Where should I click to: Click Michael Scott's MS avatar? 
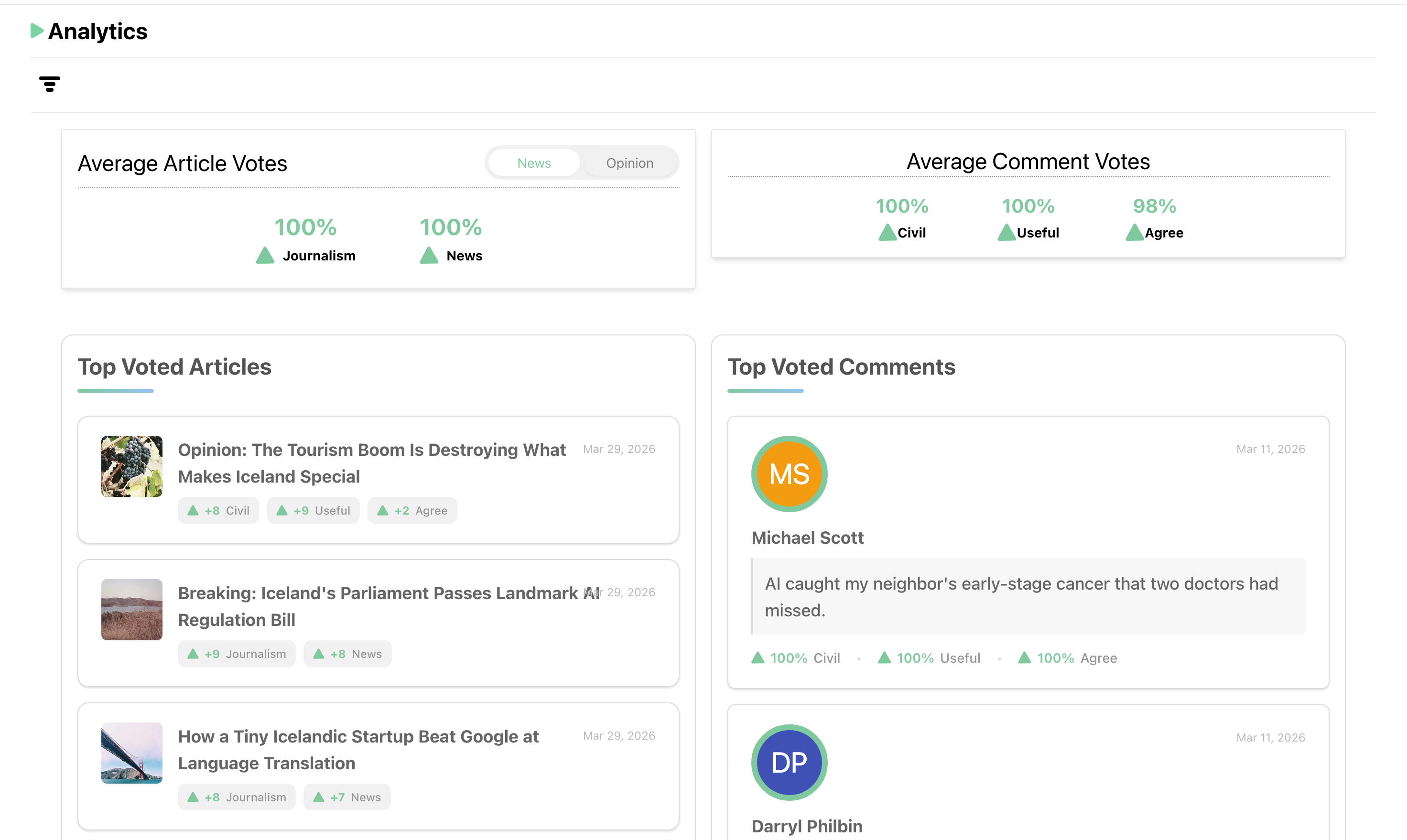point(789,474)
